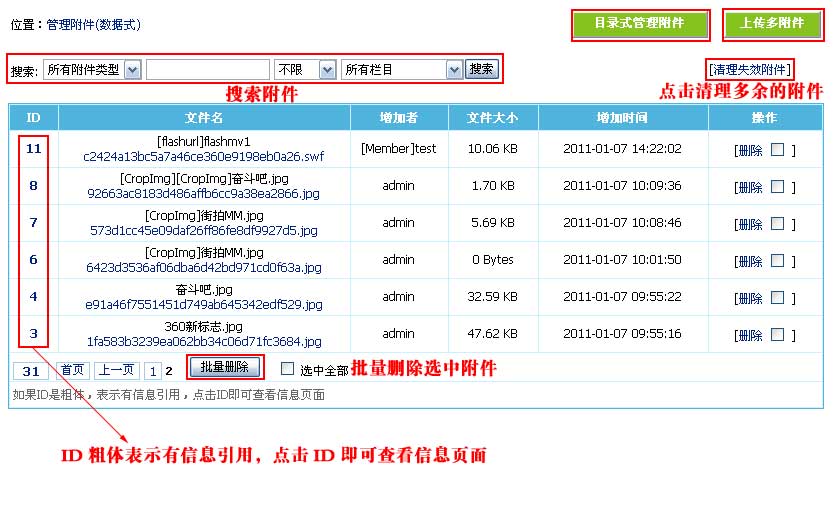
Task: Click the search keyword input field
Action: click(208, 69)
